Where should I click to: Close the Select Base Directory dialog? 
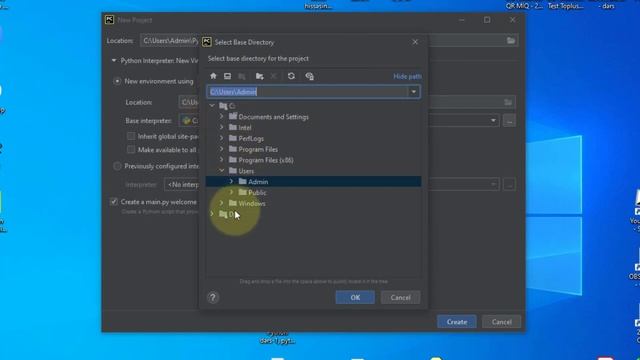[415, 42]
